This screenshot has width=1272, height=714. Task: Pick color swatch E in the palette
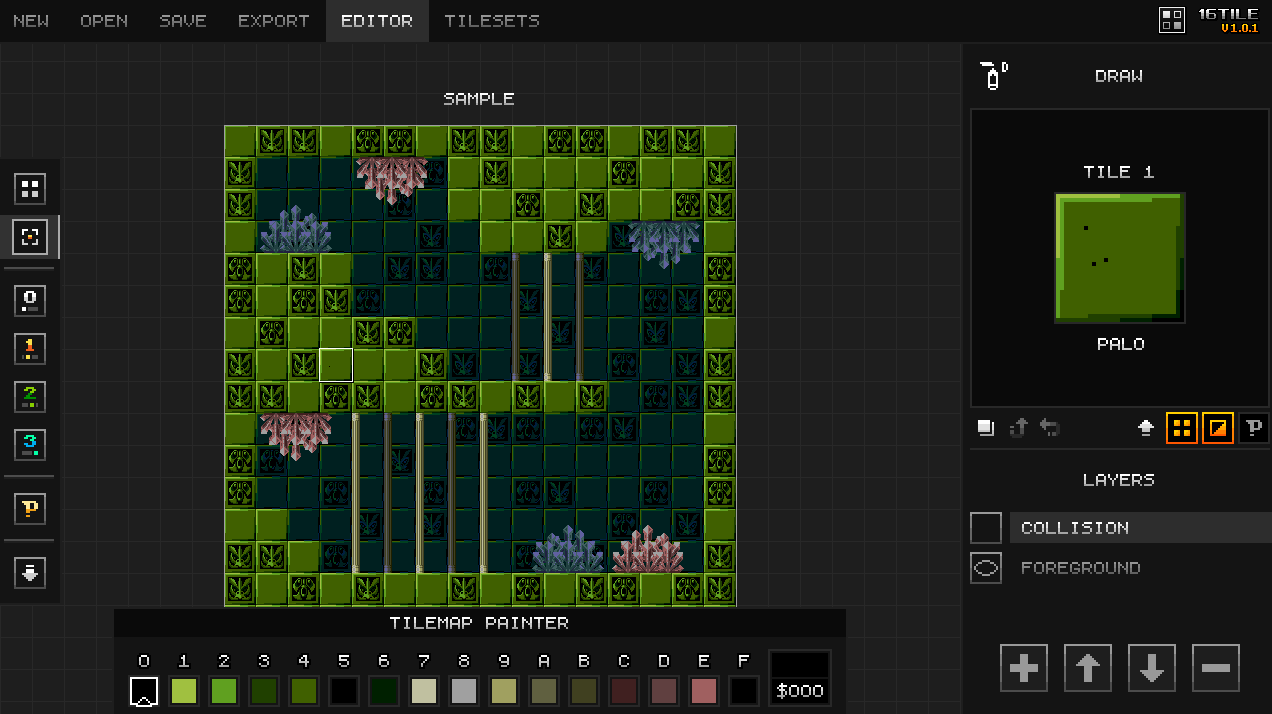pyautogui.click(x=704, y=691)
